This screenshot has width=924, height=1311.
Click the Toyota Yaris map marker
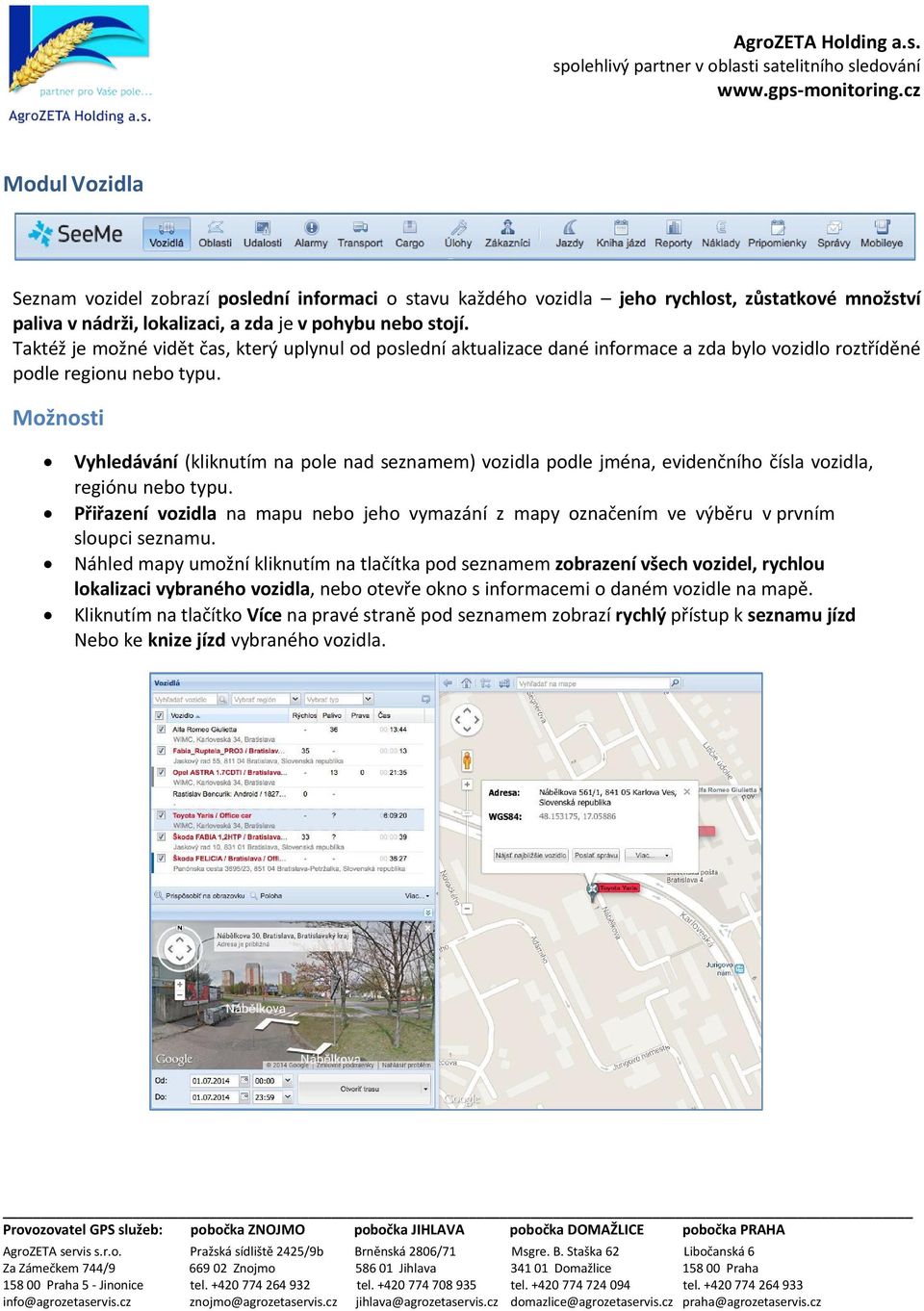[x=593, y=891]
